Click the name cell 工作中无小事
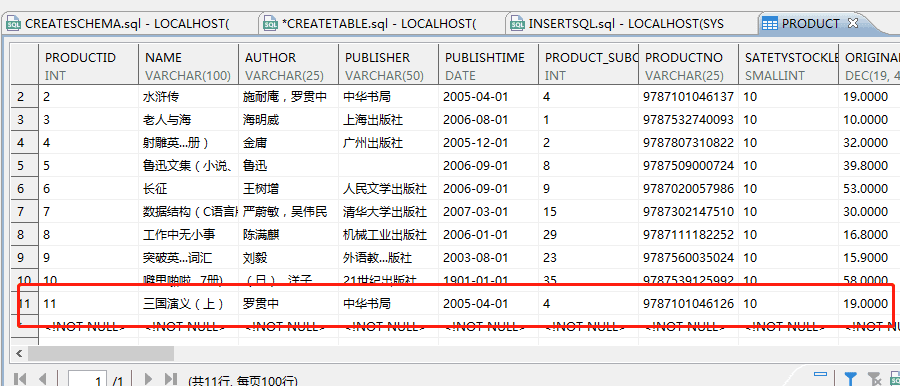The image size is (900, 386). 188,234
